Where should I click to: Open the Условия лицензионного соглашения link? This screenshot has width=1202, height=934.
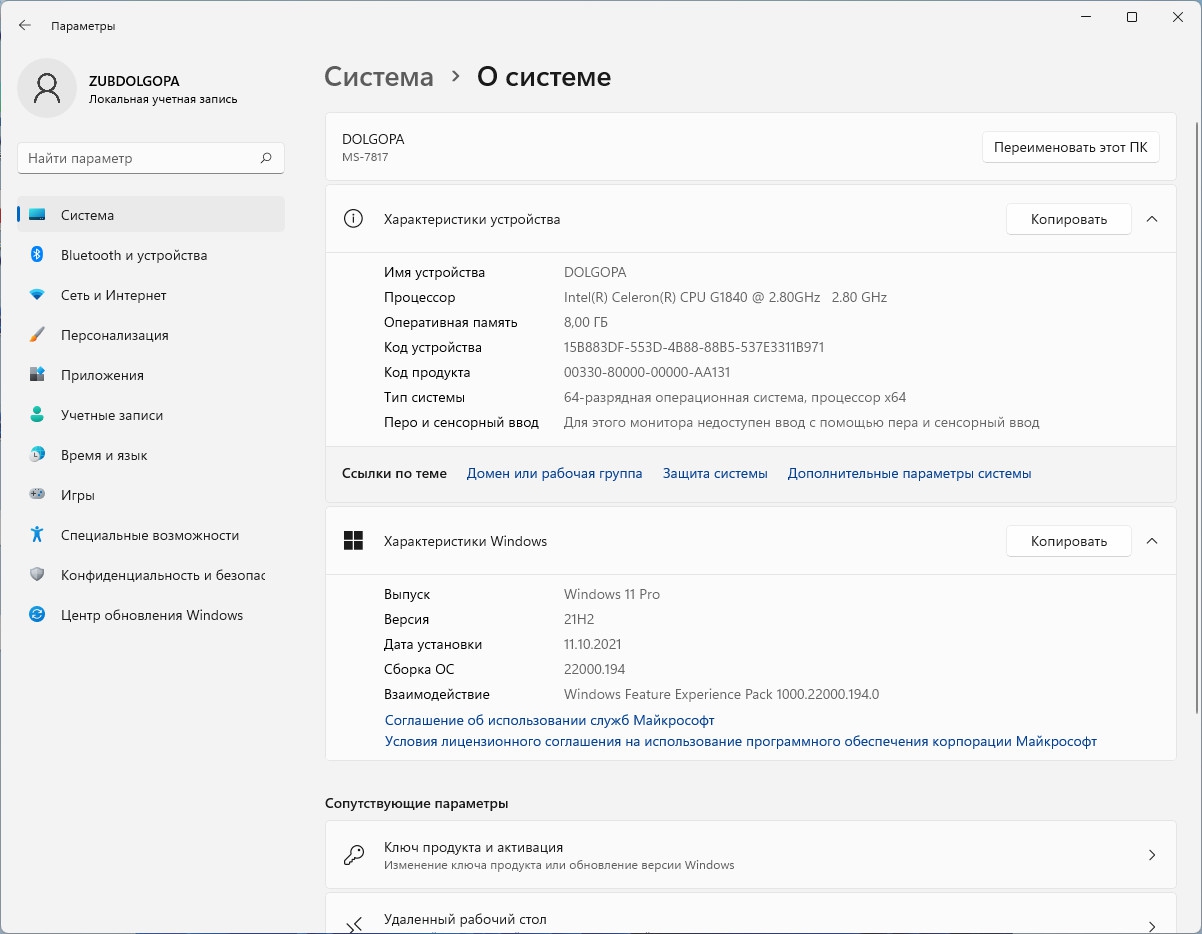[x=741, y=741]
